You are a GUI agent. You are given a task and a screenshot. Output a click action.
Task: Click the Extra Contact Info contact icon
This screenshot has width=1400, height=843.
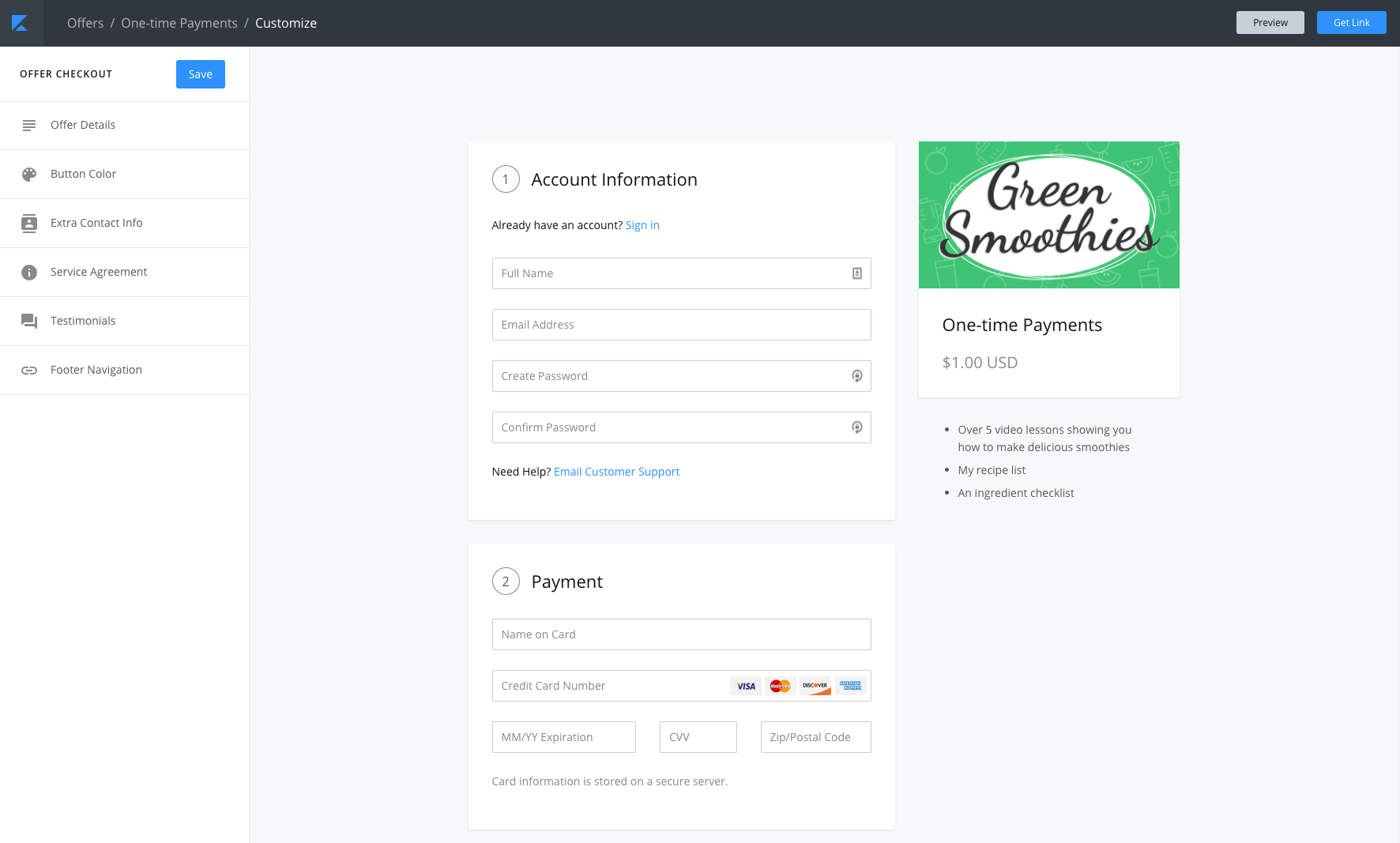29,223
